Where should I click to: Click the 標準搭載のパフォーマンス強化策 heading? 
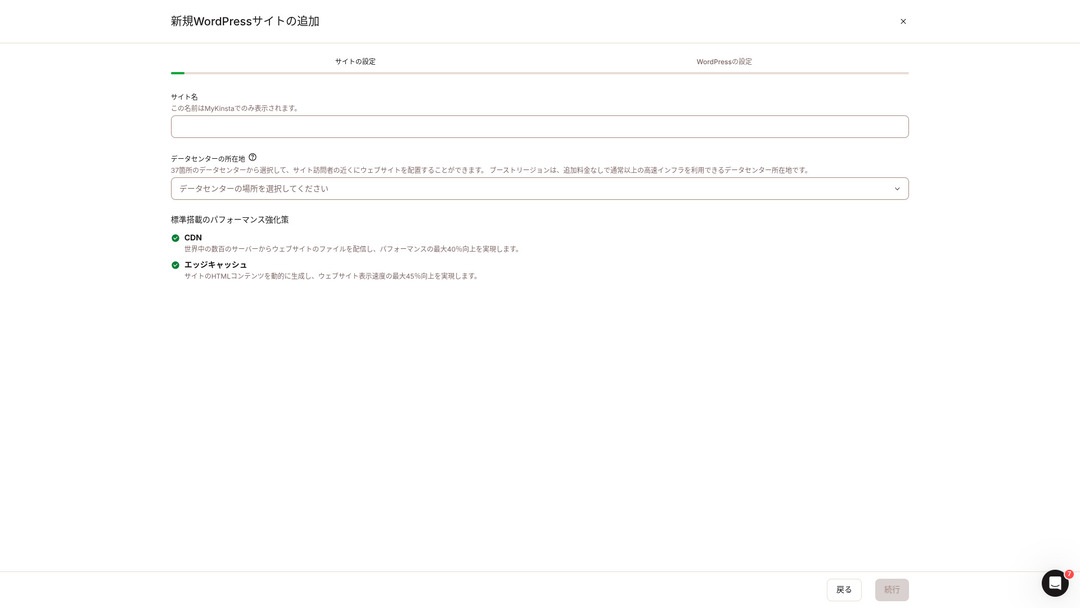click(229, 220)
